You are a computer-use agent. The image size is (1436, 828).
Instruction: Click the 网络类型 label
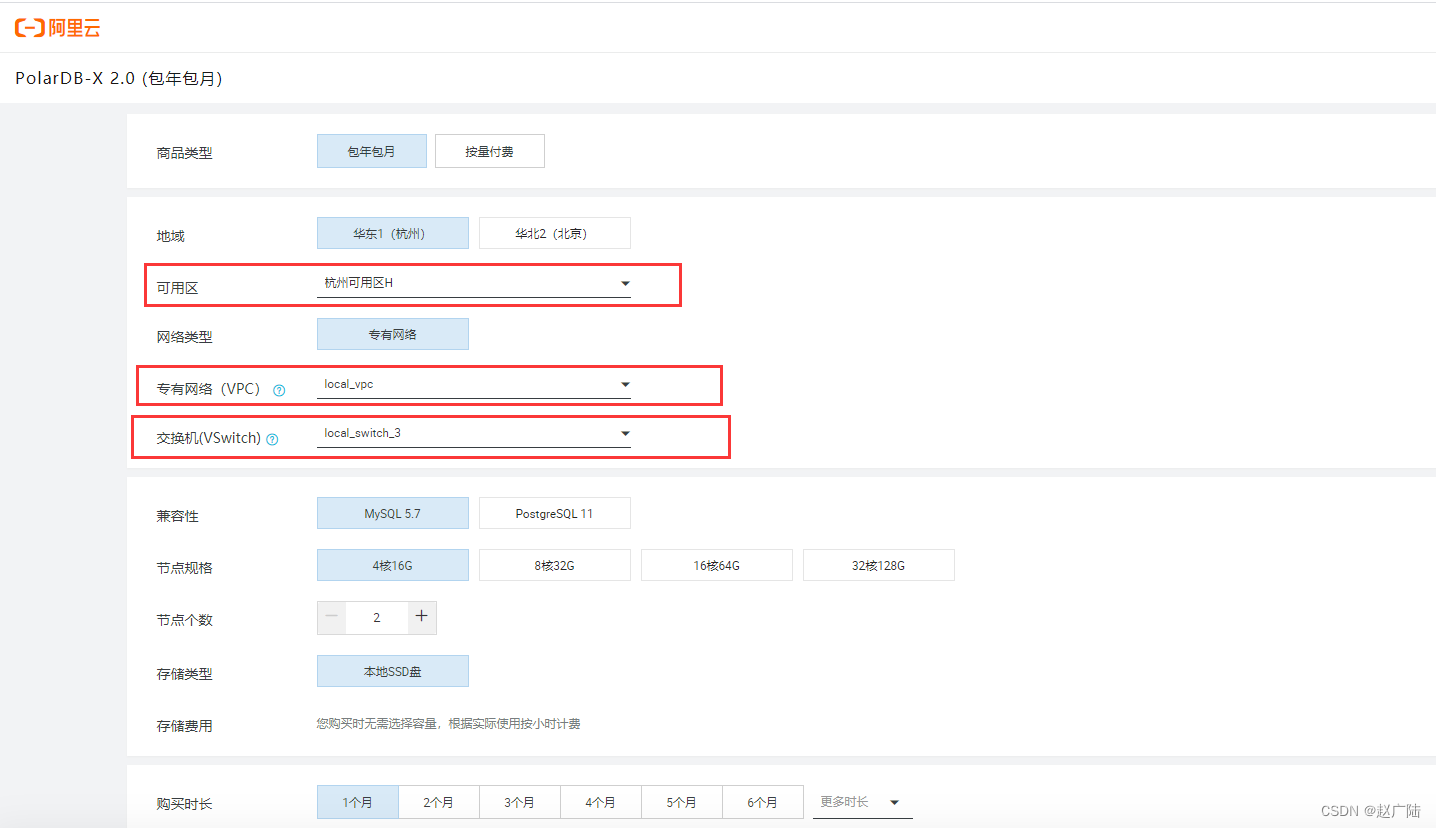[185, 338]
